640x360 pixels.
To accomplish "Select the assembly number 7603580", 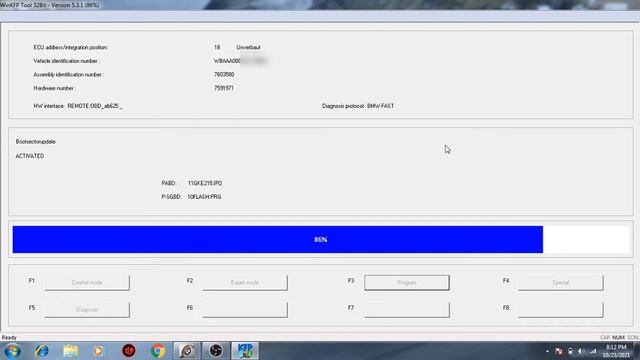I will (224, 75).
